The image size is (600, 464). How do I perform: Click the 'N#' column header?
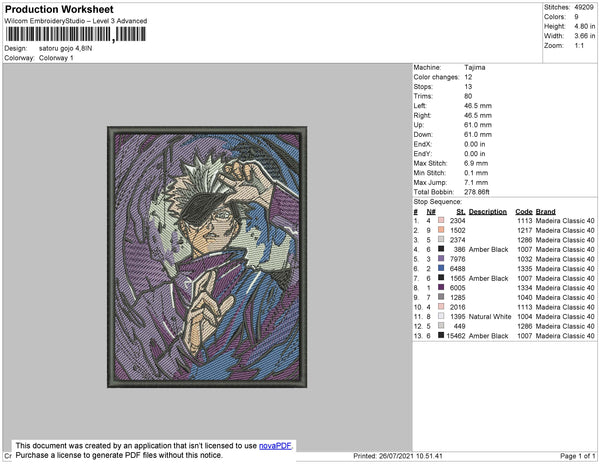pos(431,212)
